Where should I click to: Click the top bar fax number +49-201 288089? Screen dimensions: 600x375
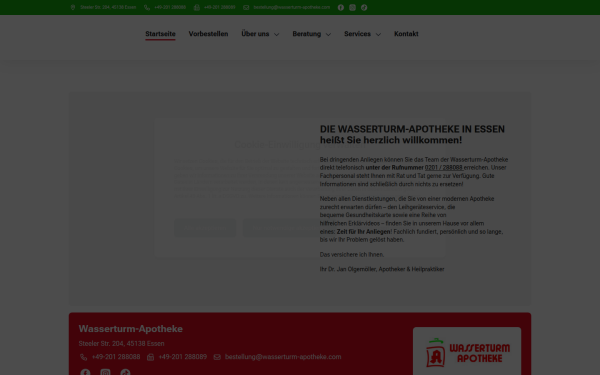[220, 7]
